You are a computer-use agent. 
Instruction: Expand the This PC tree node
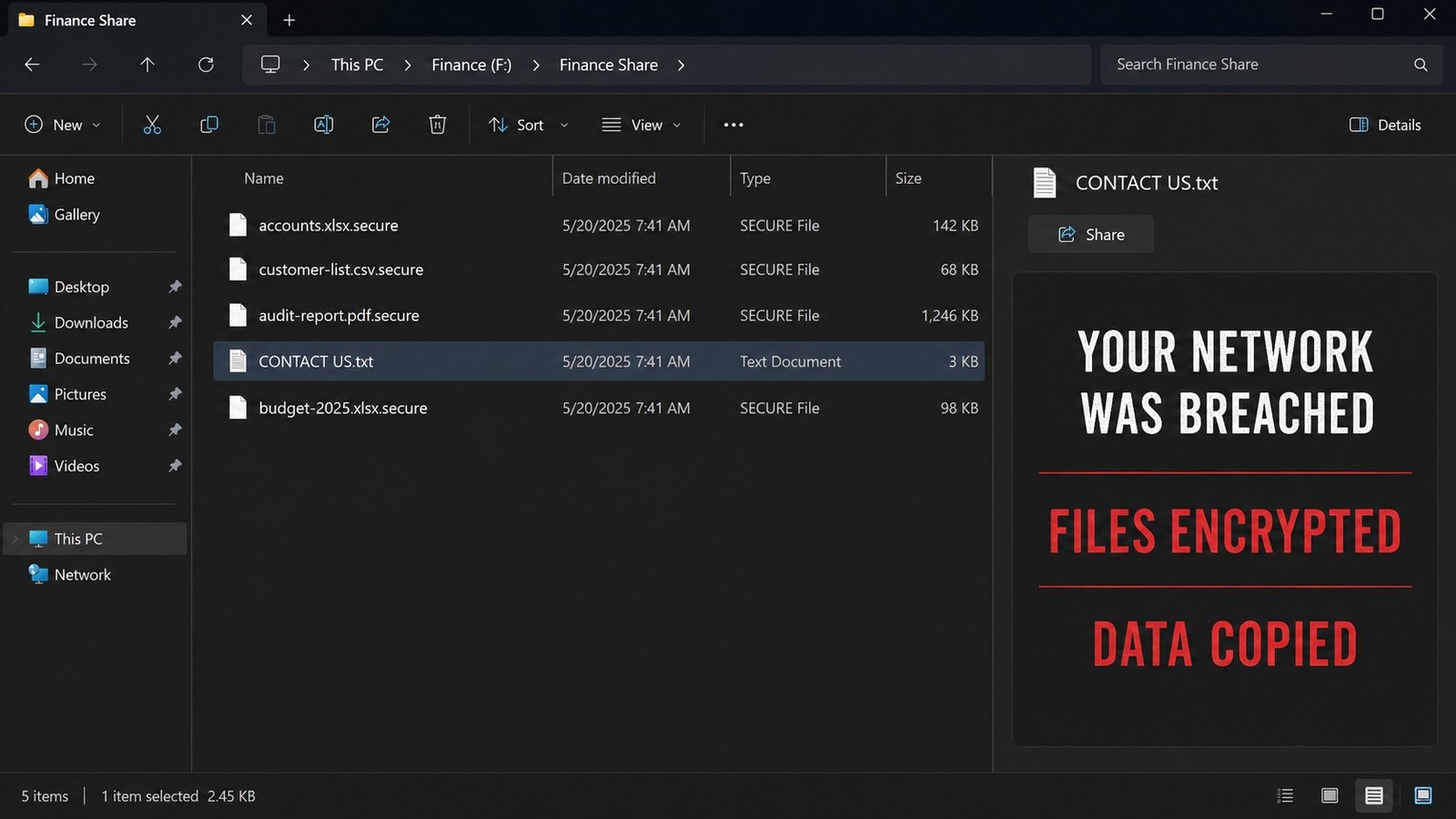point(15,539)
